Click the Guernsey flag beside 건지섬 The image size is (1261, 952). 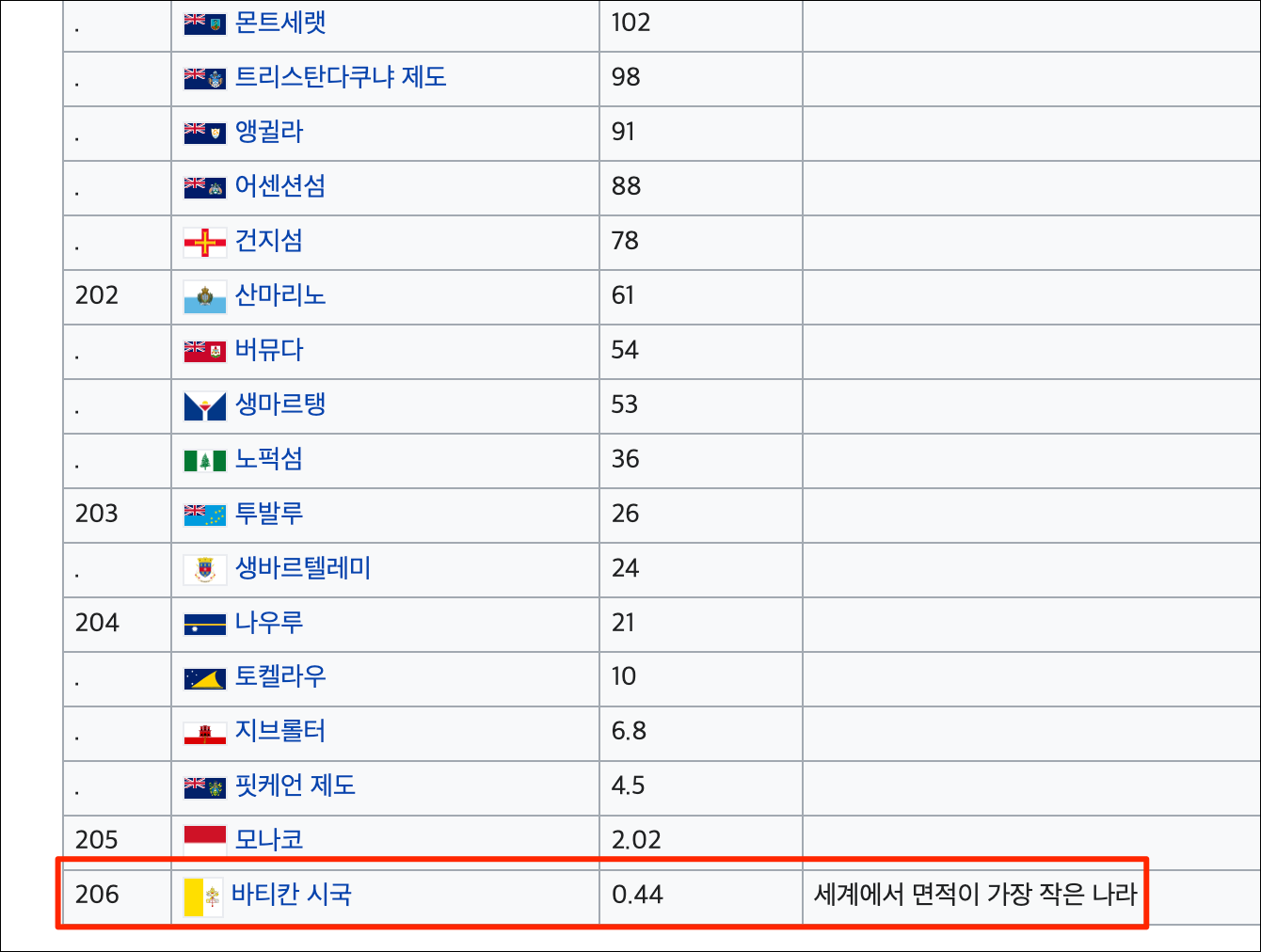click(x=205, y=243)
